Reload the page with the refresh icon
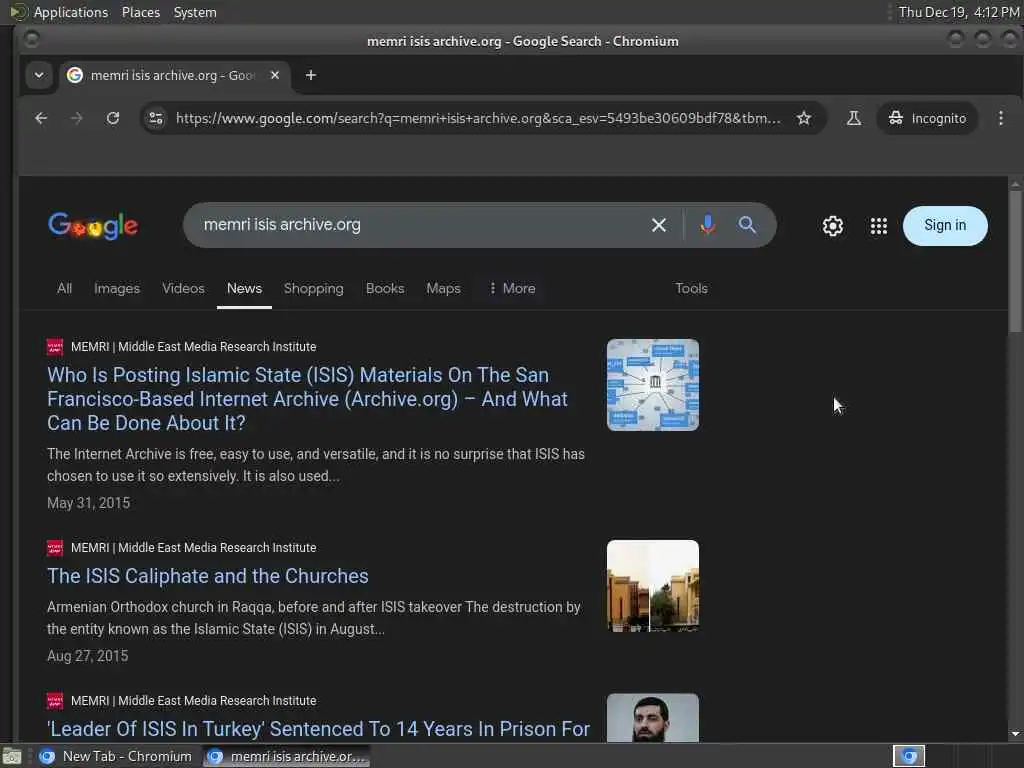Image resolution: width=1024 pixels, height=768 pixels. (x=113, y=118)
